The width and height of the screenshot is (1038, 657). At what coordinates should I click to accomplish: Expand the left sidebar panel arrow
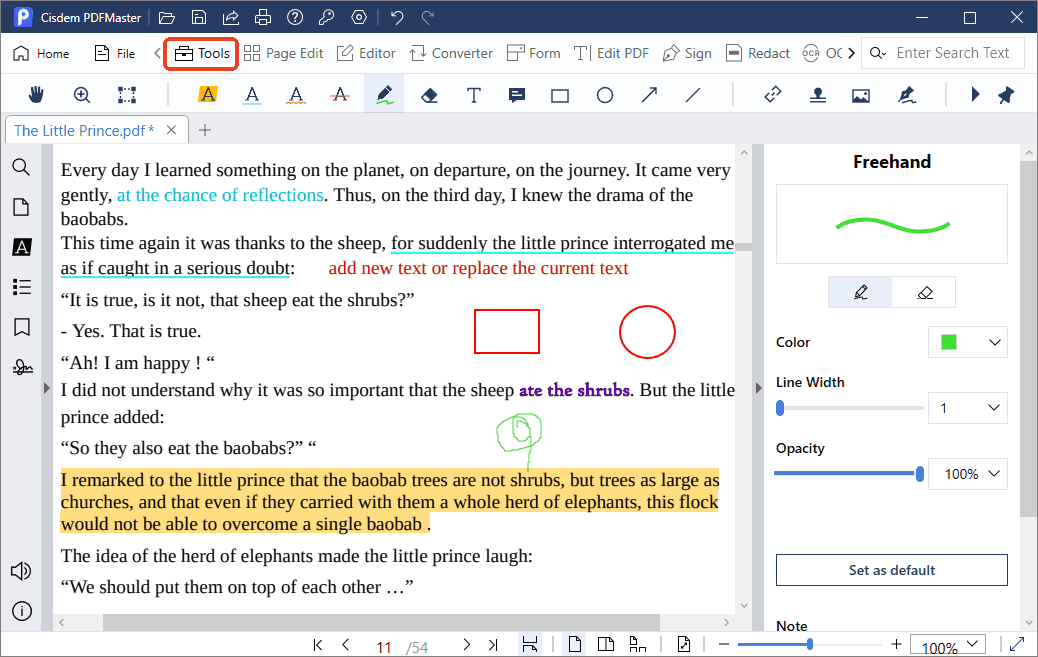(46, 388)
